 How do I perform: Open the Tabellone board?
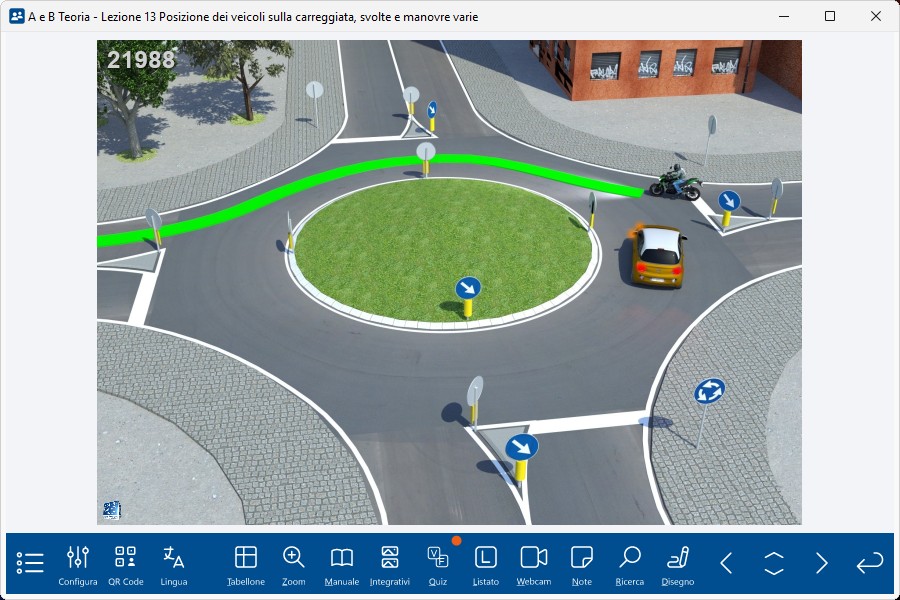246,564
